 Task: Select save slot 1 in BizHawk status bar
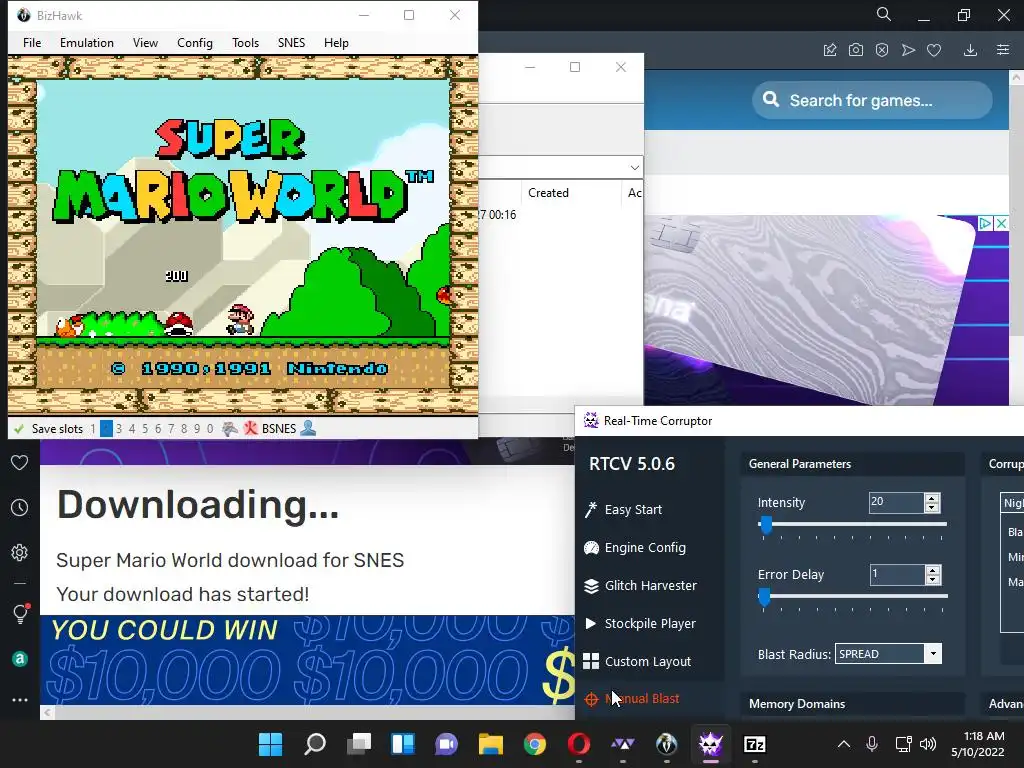pos(93,428)
